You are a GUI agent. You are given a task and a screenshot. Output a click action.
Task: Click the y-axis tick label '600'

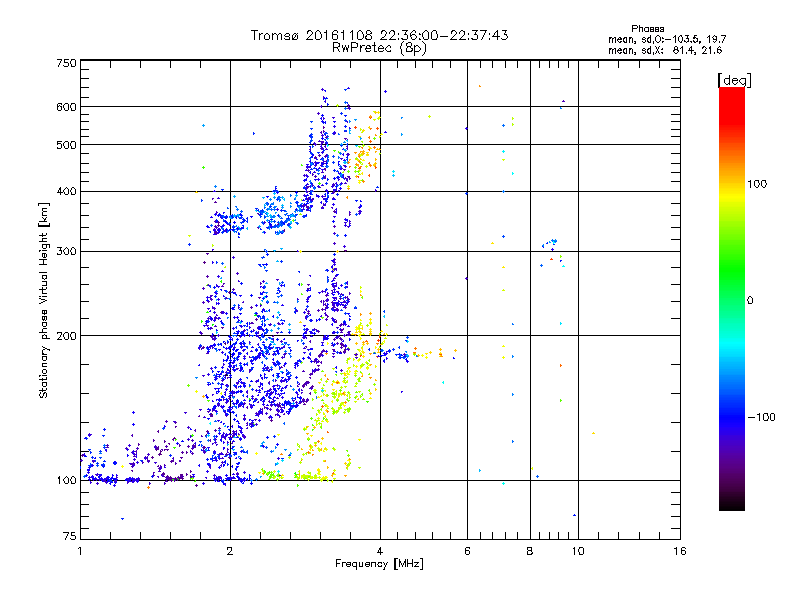click(66, 107)
